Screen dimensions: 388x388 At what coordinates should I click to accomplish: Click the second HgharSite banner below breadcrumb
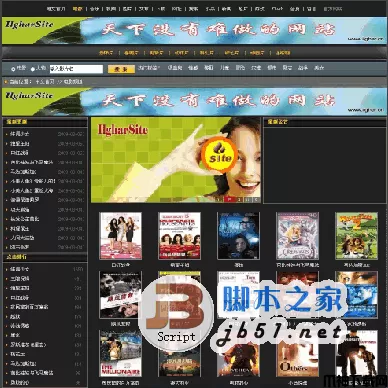point(194,102)
